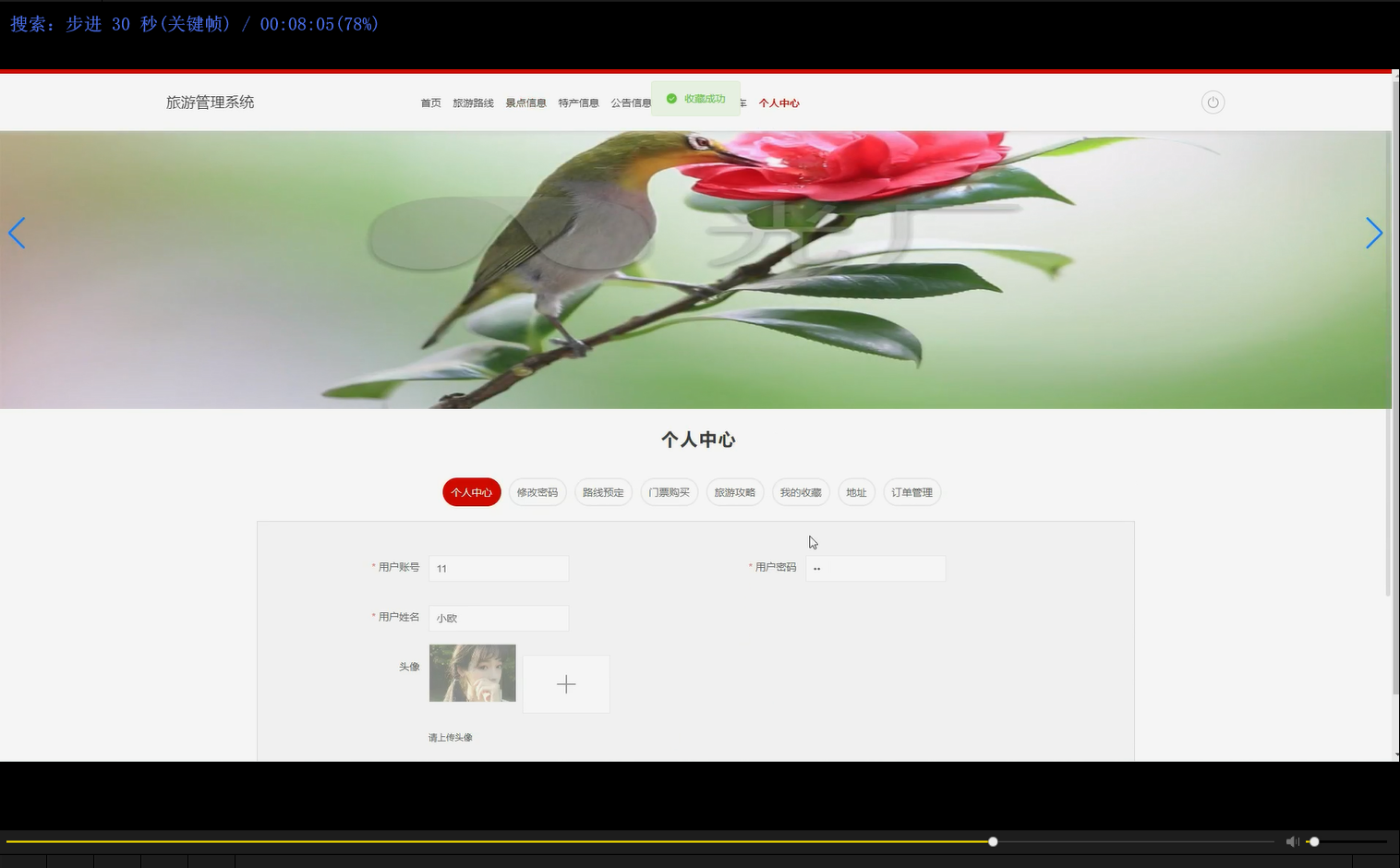Click the next carousel arrow
The width and height of the screenshot is (1400, 868).
tap(1374, 233)
